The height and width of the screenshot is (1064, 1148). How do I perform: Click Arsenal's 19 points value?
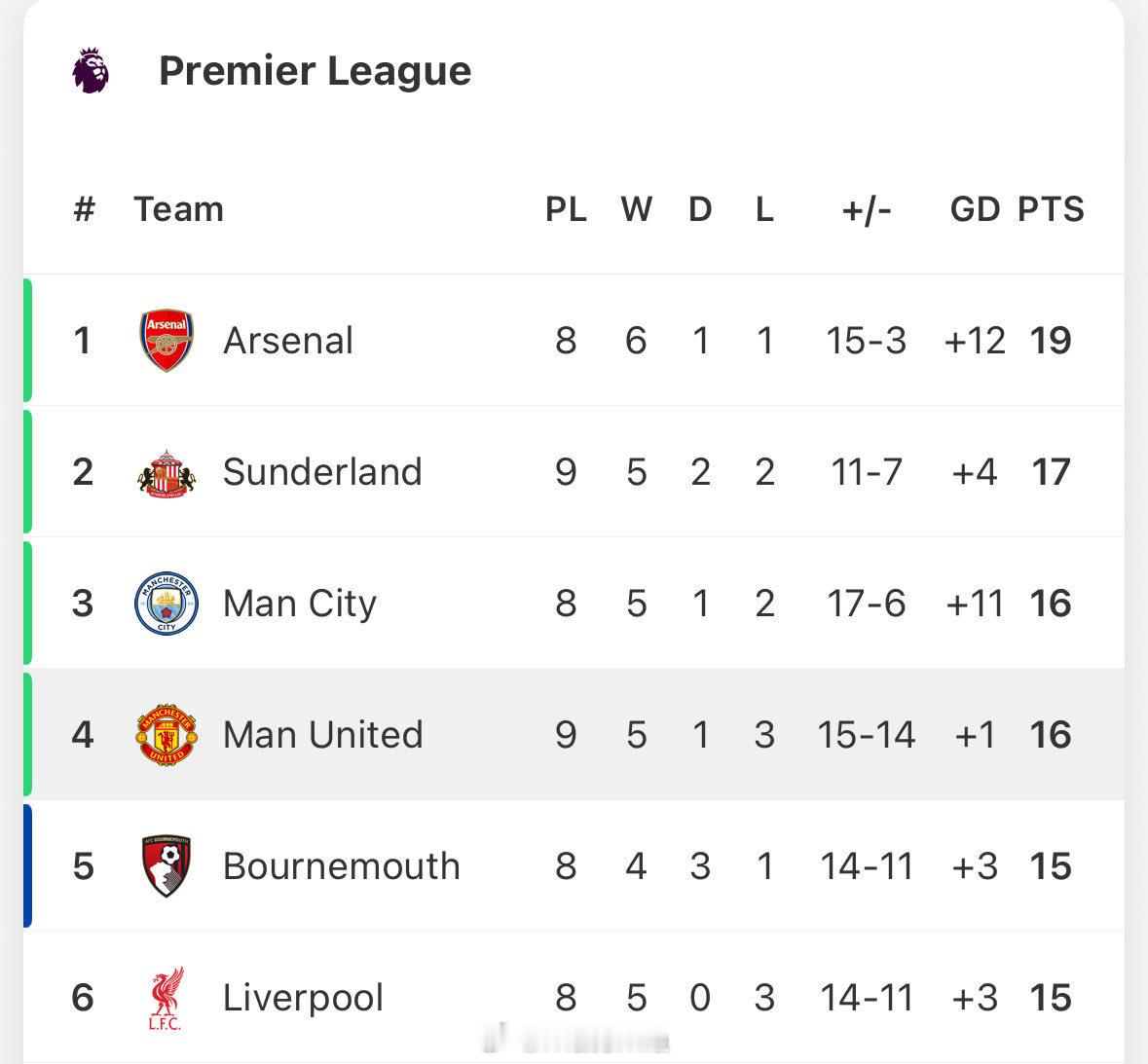[1051, 341]
